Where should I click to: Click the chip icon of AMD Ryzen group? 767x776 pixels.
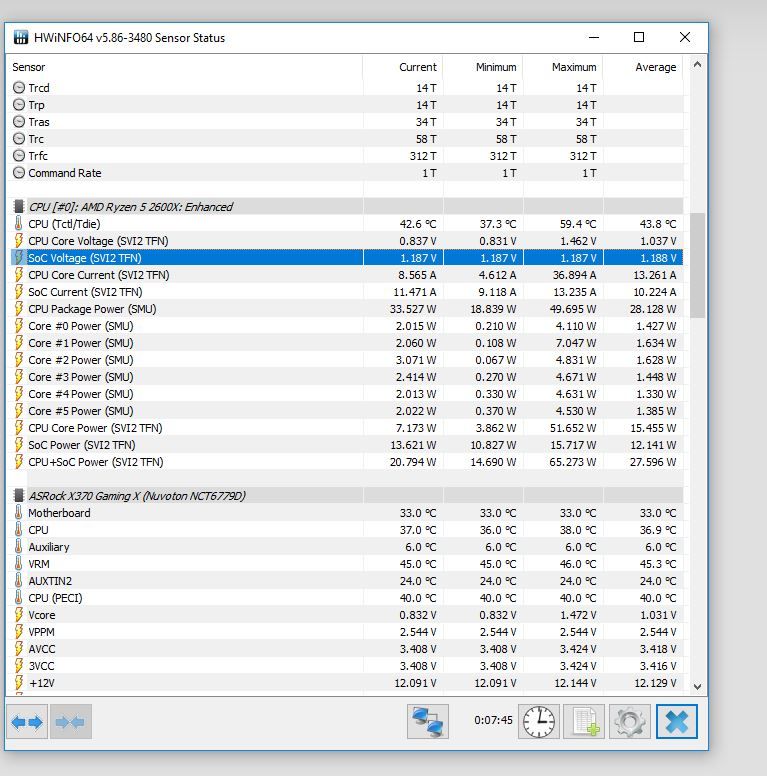pyautogui.click(x=19, y=206)
